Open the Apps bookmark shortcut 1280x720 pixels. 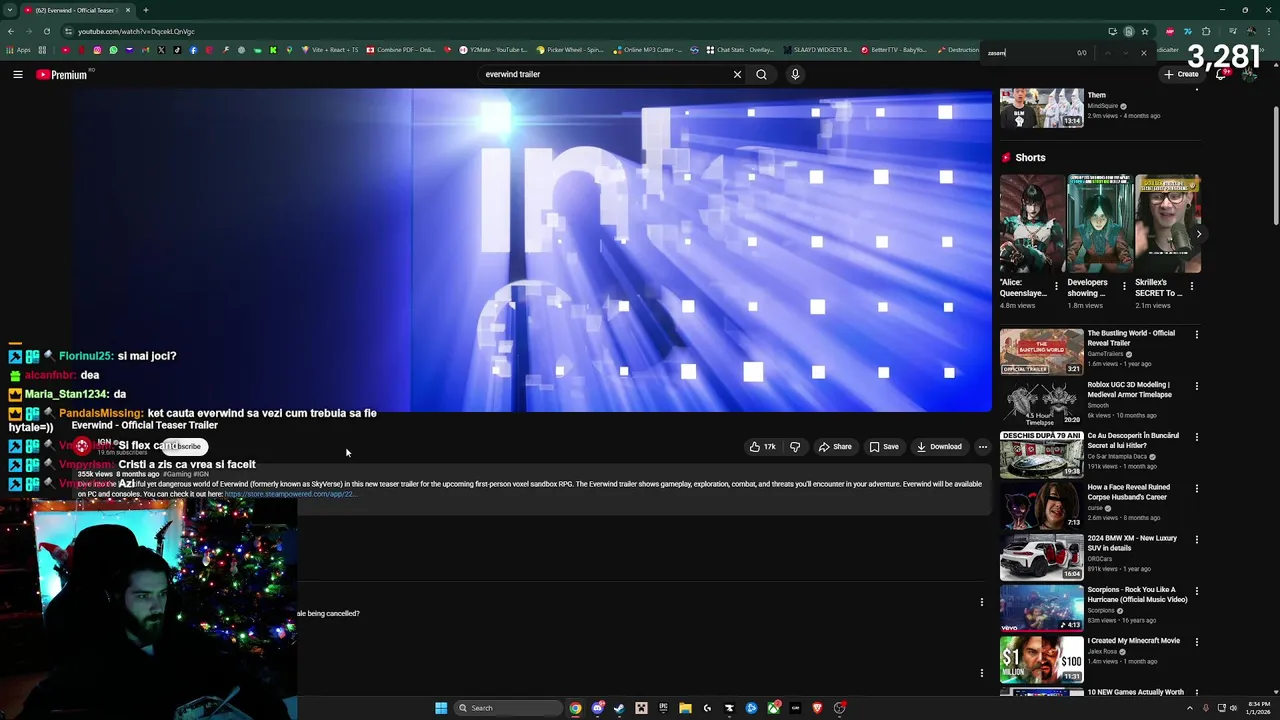click(19, 50)
